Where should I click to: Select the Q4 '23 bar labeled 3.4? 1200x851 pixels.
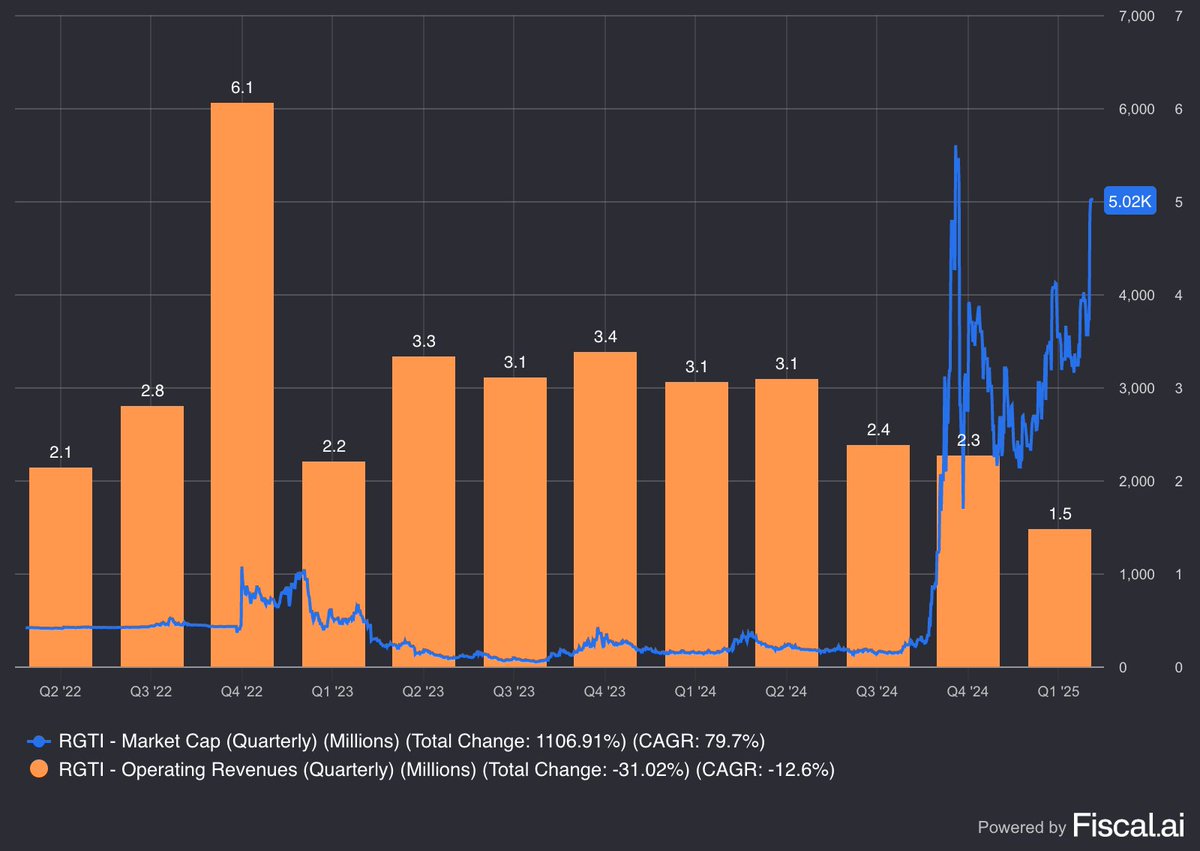(605, 509)
